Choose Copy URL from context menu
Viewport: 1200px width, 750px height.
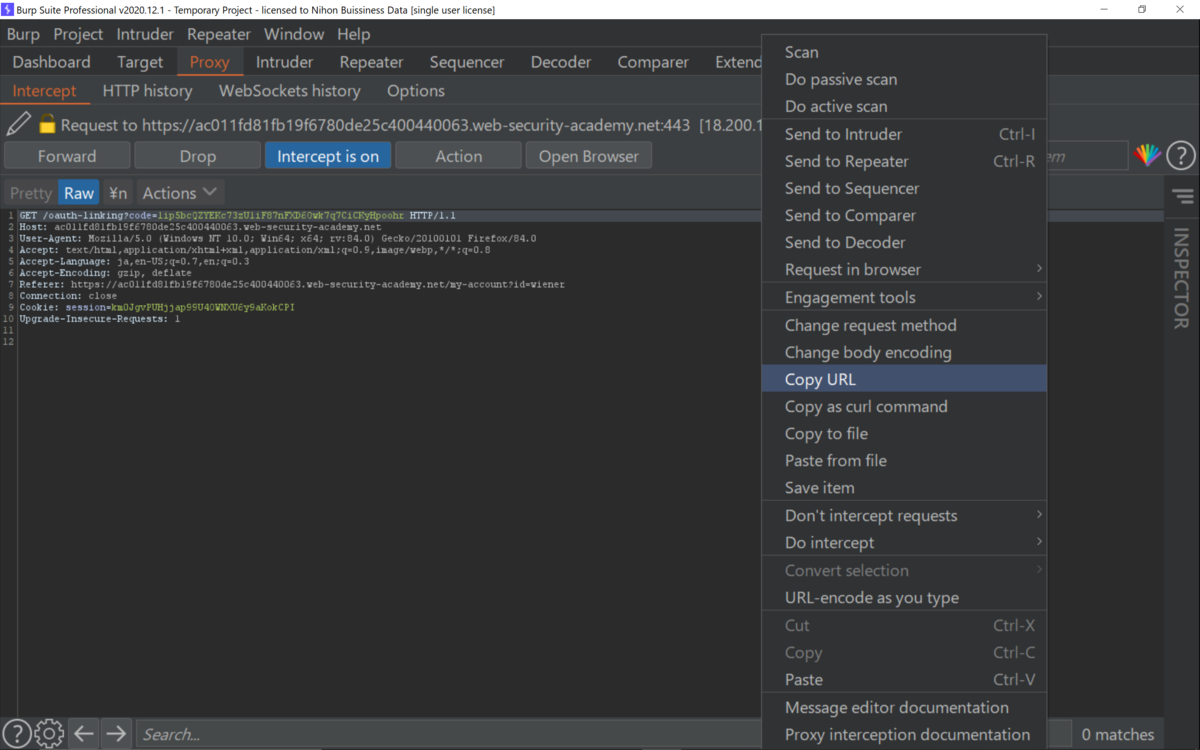[x=904, y=379]
